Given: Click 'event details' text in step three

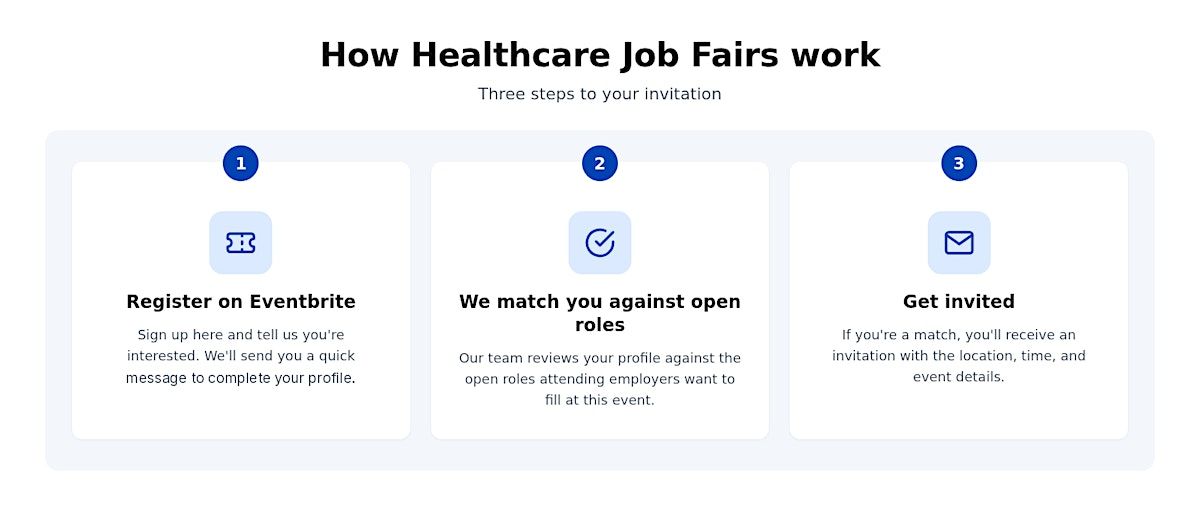Looking at the screenshot, I should click(958, 377).
